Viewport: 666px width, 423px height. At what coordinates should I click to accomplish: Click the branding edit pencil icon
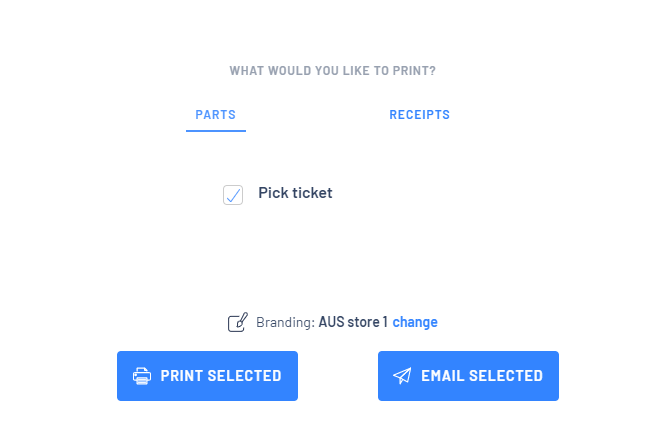coord(238,322)
